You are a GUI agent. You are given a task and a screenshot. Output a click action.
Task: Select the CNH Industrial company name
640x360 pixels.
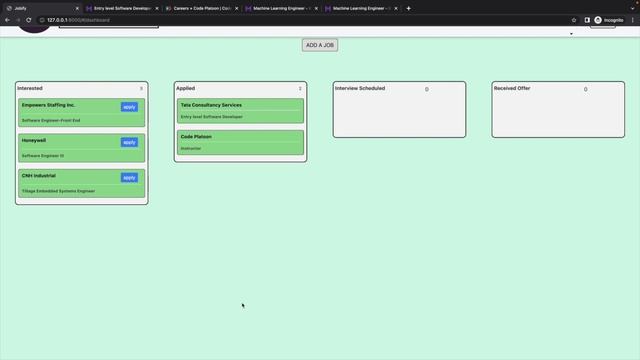(x=39, y=176)
